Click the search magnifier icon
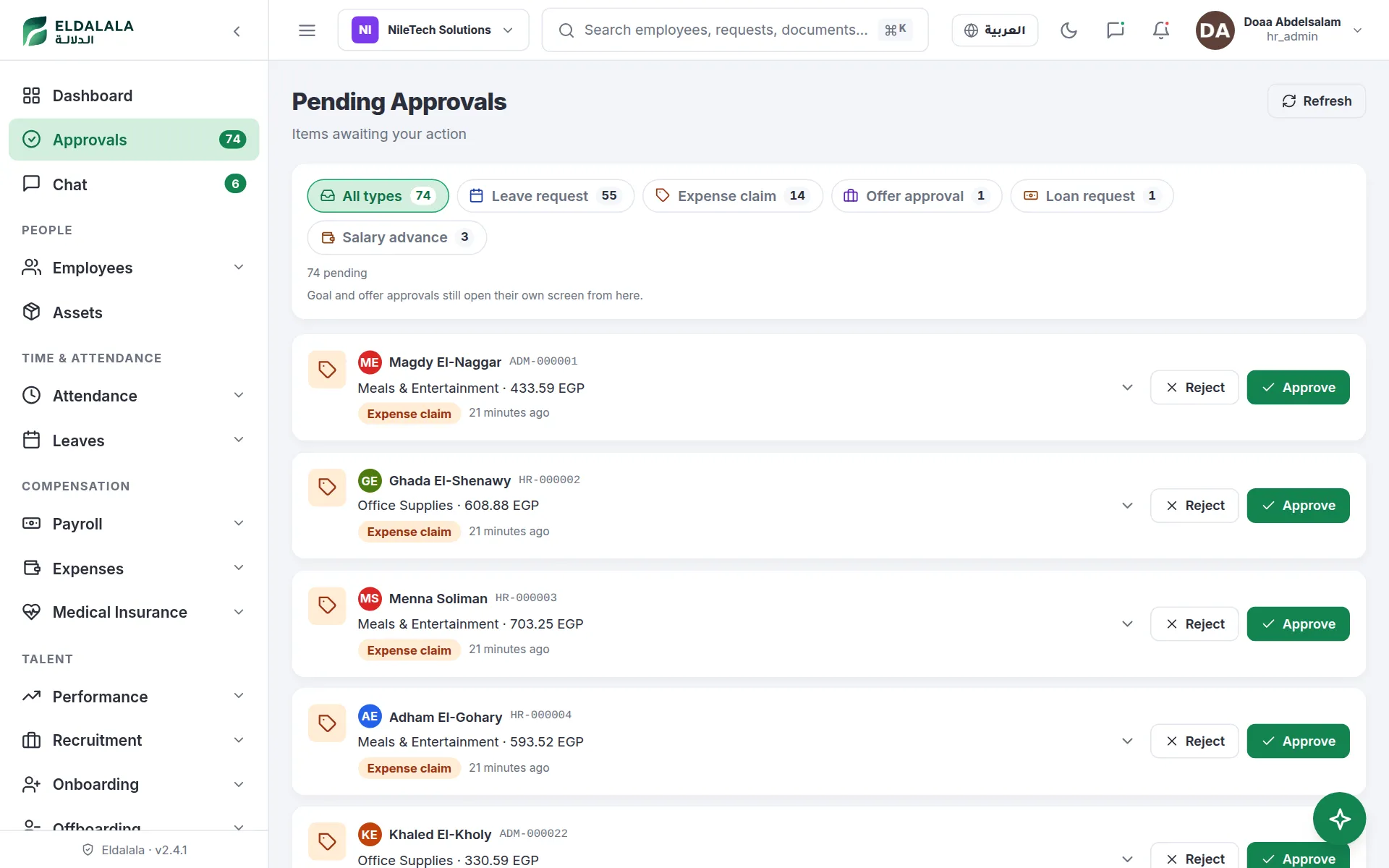Screen dimensions: 1389x868 [566, 30]
